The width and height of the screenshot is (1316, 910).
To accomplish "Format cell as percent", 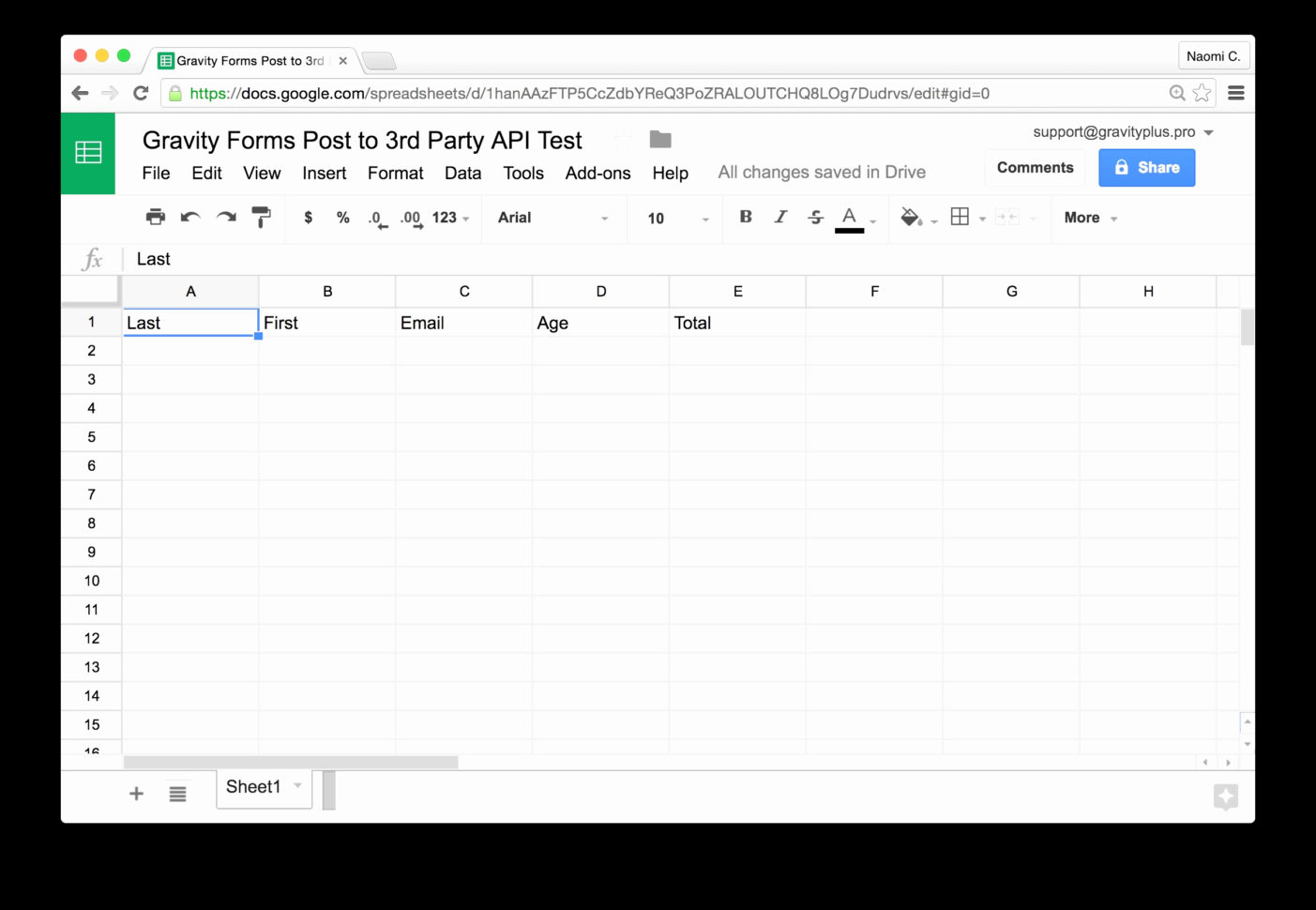I will click(x=342, y=218).
